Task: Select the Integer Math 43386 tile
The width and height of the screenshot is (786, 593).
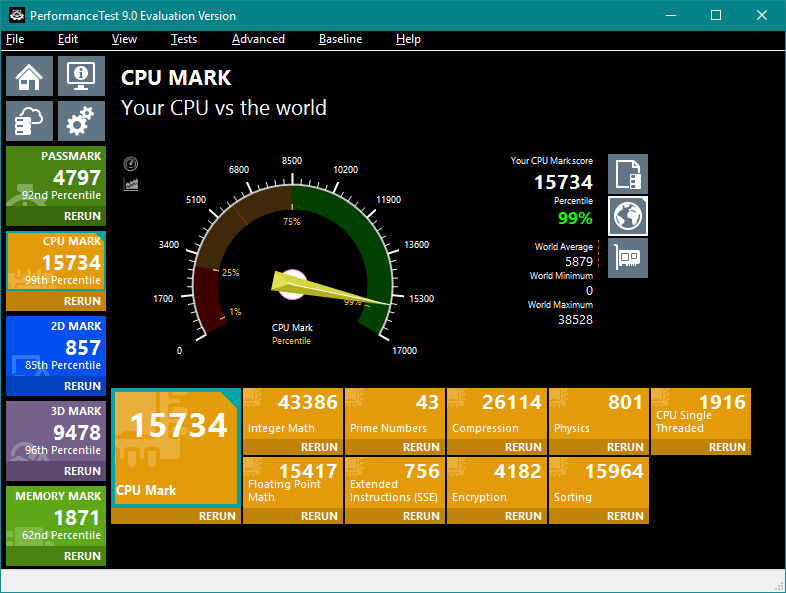Action: click(293, 414)
